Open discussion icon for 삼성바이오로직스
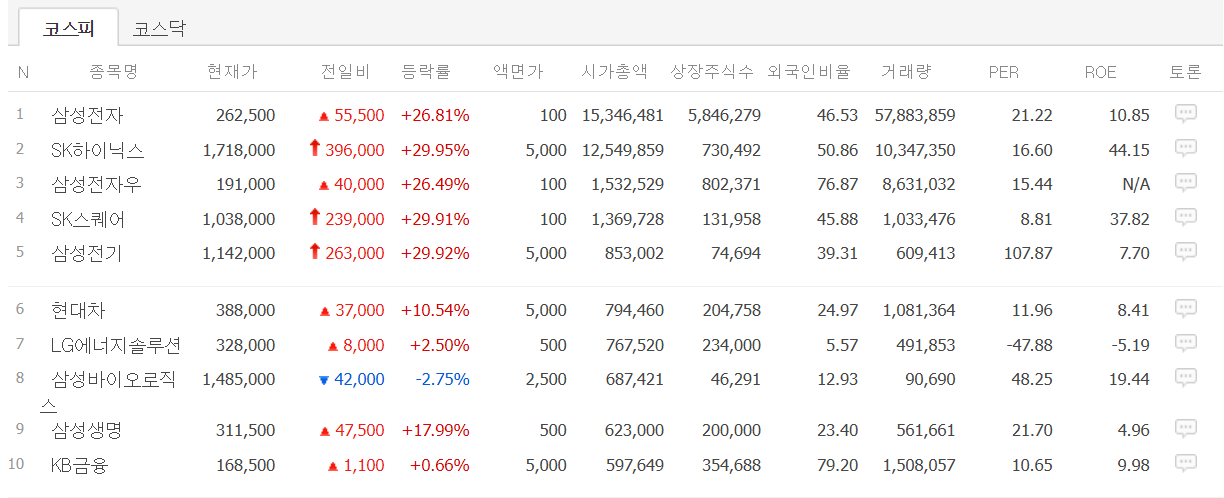Image resolution: width=1224 pixels, height=498 pixels. coord(1186,378)
